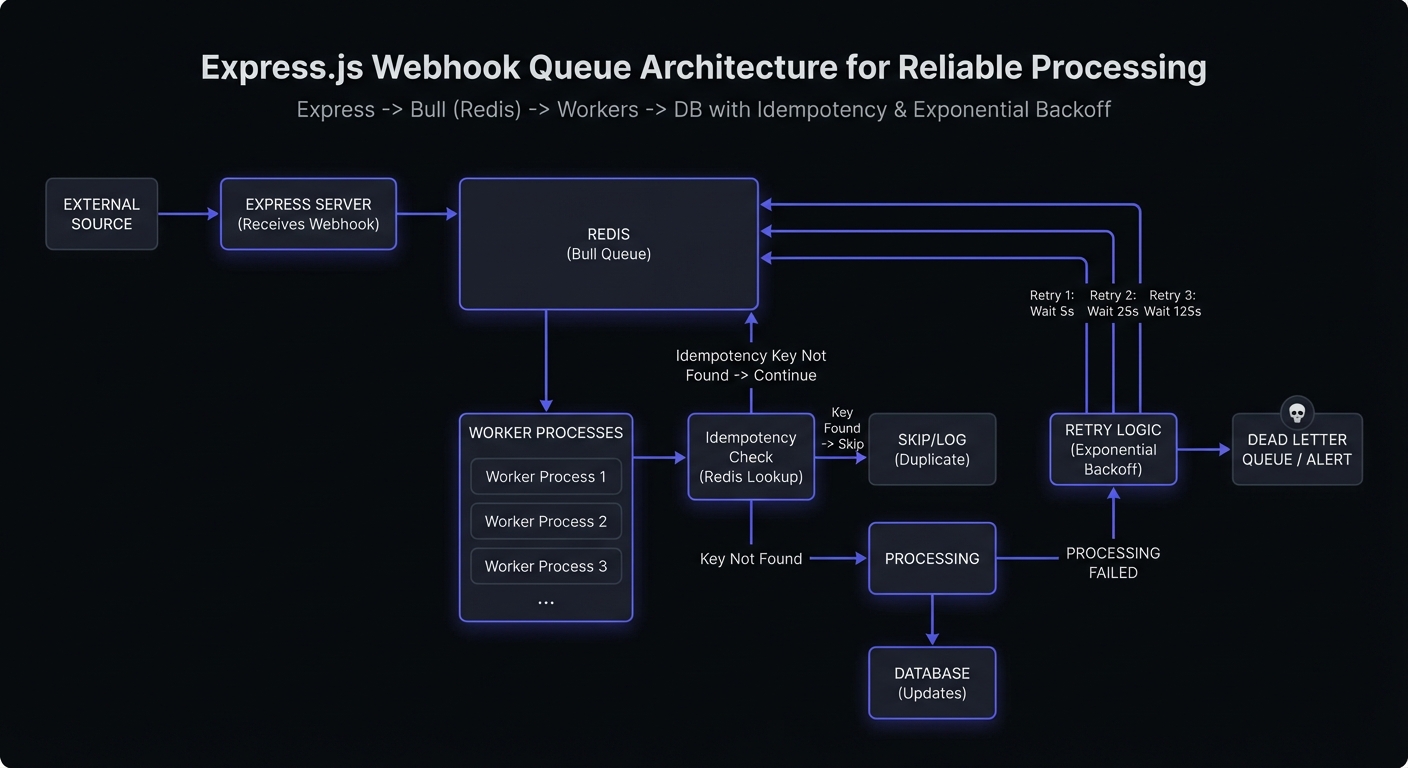Screen dimensions: 1408x768
Task: Click the Retry 1: Wait 5s label
Action: click(x=1052, y=303)
